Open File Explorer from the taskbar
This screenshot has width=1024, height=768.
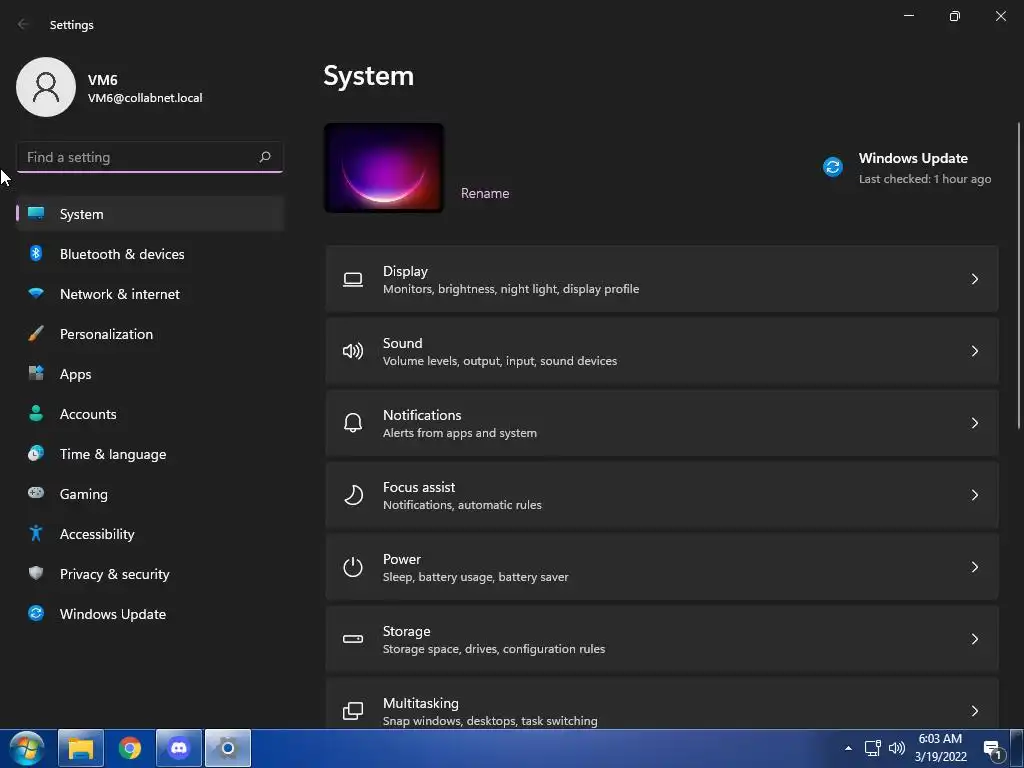click(x=81, y=748)
